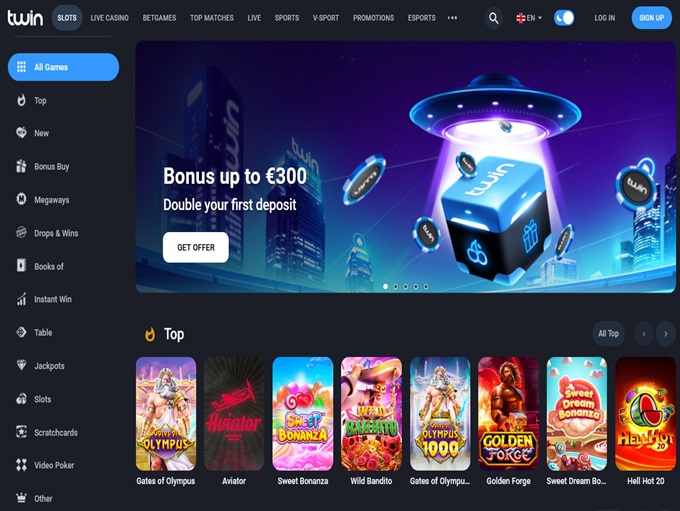Open the Video Poker icon

[21, 465]
